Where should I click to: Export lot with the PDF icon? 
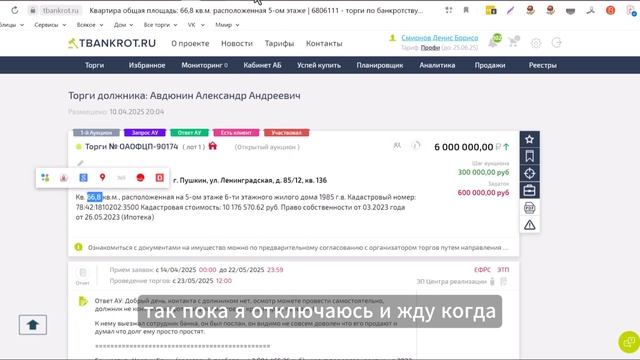click(x=529, y=208)
